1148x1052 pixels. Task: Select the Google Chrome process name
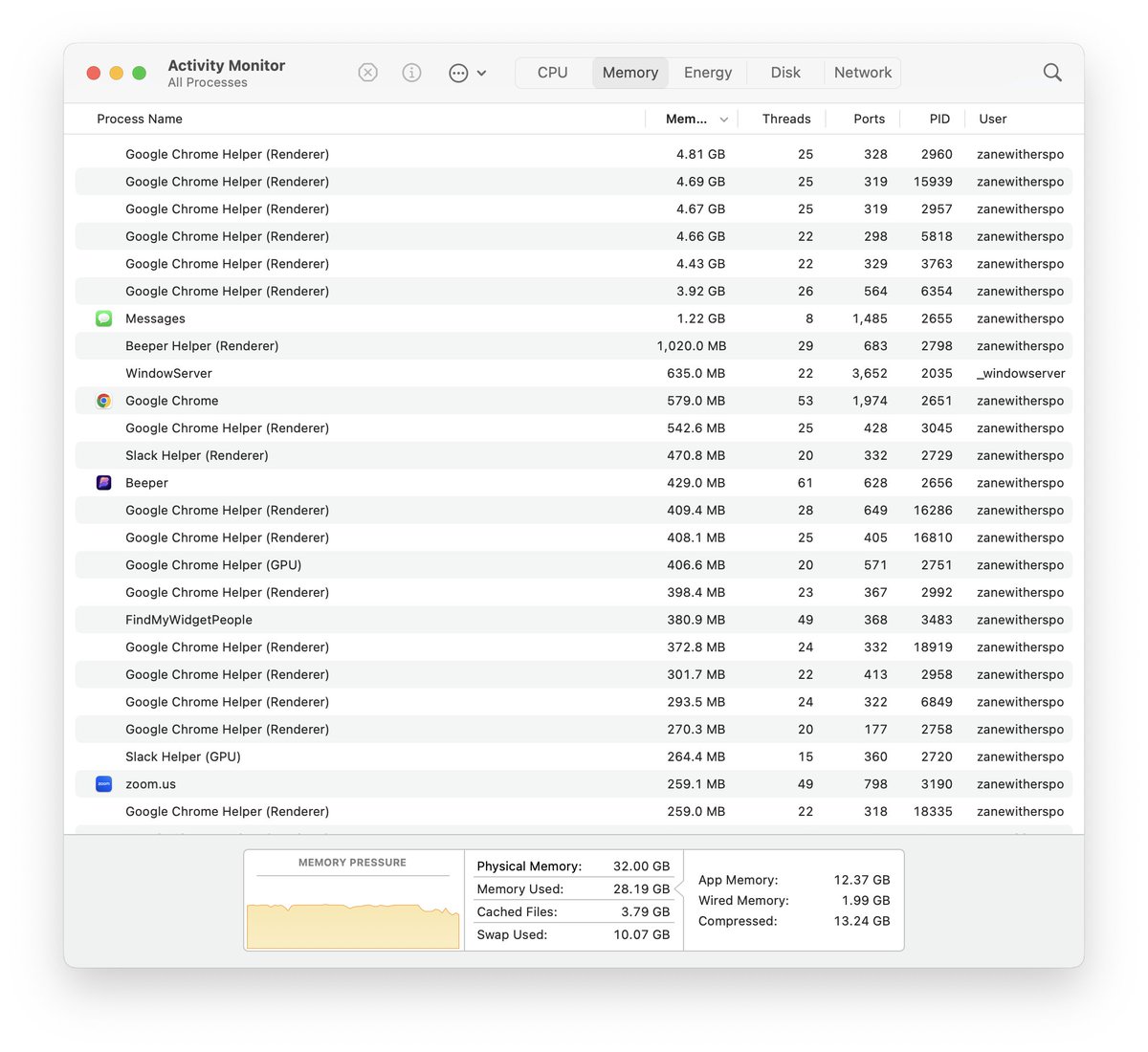point(172,401)
